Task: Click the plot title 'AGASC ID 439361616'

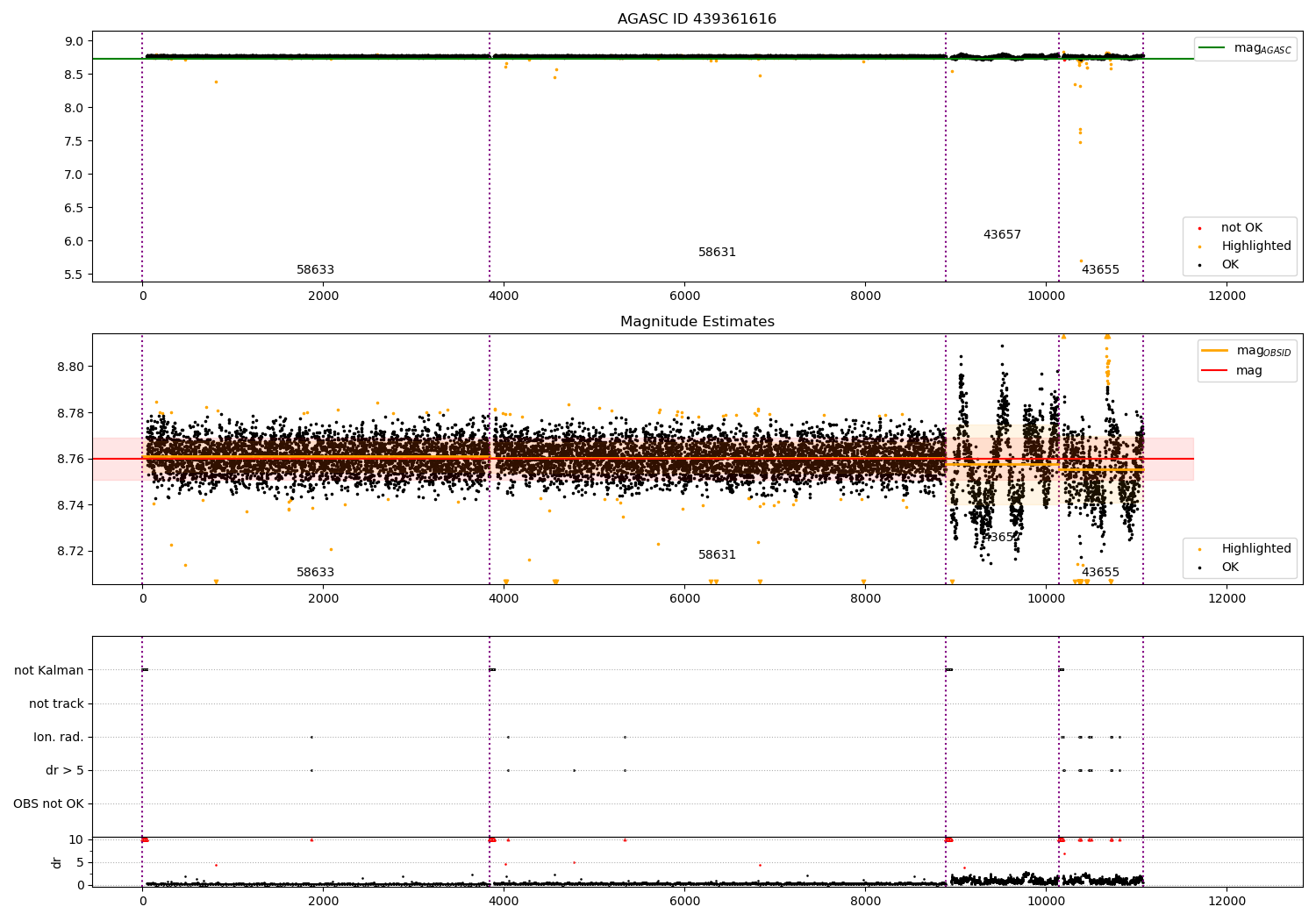Action: pos(697,19)
